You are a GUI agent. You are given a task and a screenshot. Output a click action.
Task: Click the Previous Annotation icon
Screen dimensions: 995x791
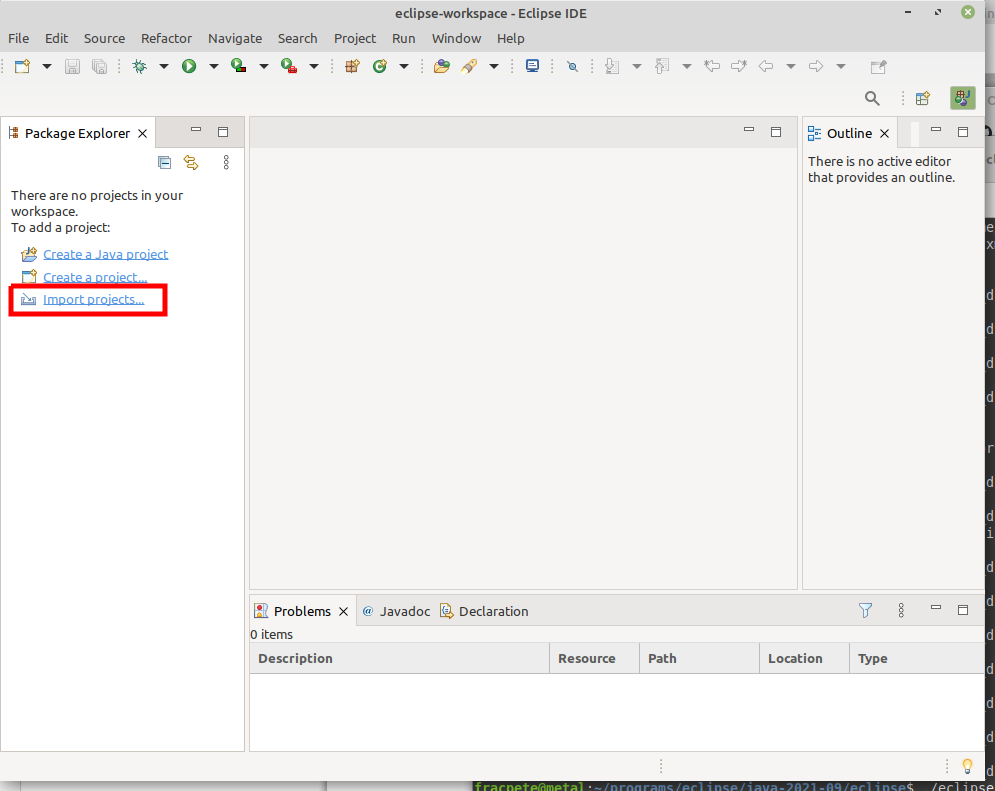(662, 66)
